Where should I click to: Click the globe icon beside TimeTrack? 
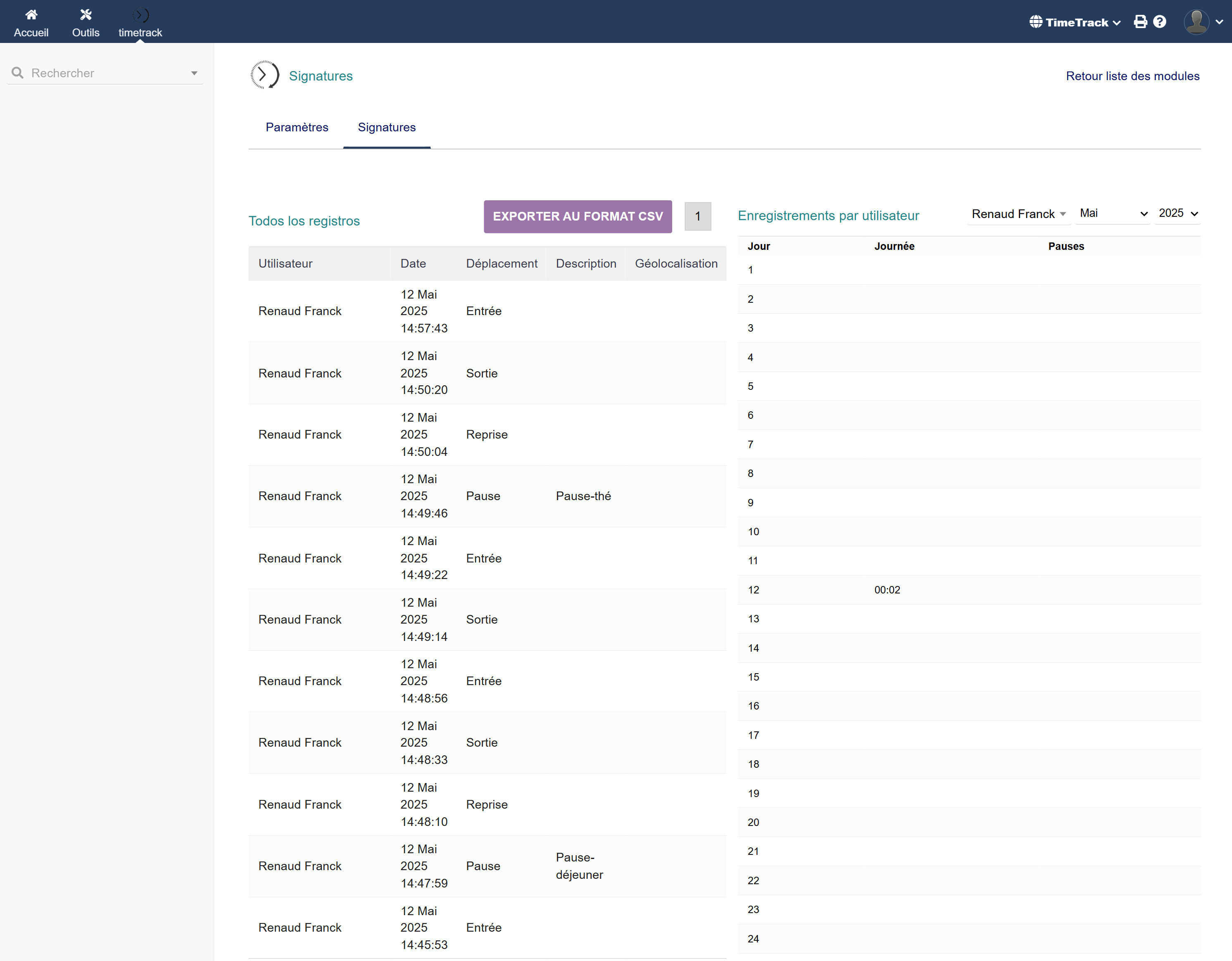click(x=1036, y=22)
